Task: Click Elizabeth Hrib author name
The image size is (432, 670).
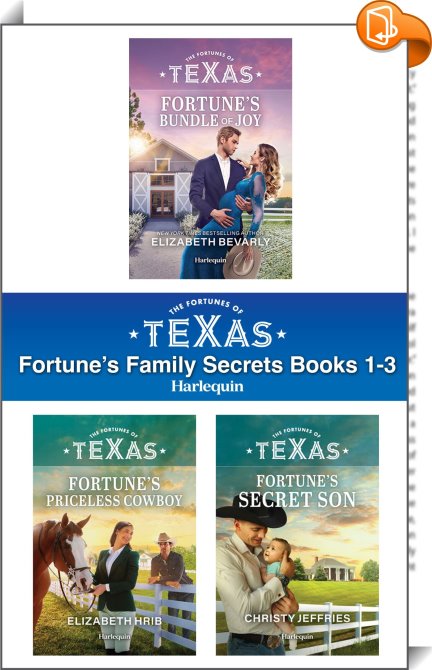Action: pyautogui.click(x=115, y=621)
